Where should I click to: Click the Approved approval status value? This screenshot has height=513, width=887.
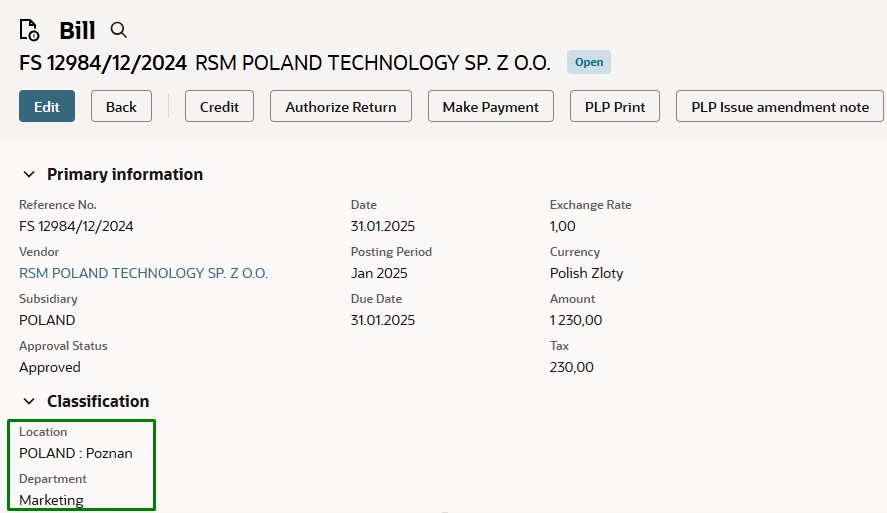click(x=50, y=367)
